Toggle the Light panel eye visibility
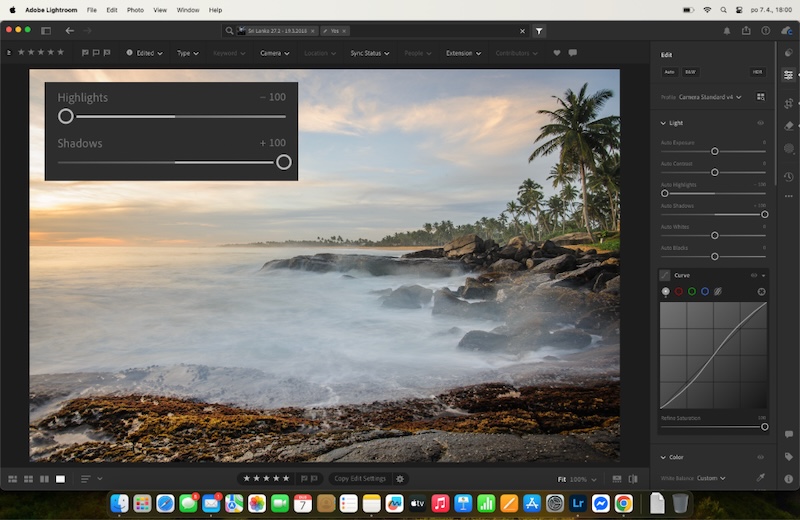 click(x=760, y=123)
